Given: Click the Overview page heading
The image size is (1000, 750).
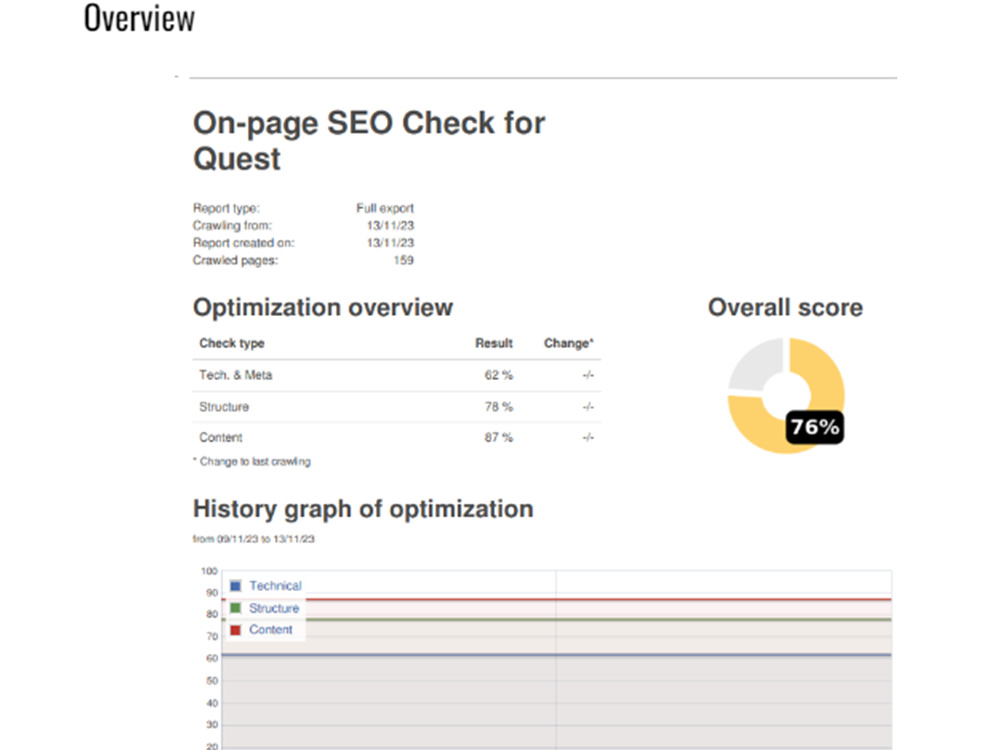Looking at the screenshot, I should click(x=139, y=18).
